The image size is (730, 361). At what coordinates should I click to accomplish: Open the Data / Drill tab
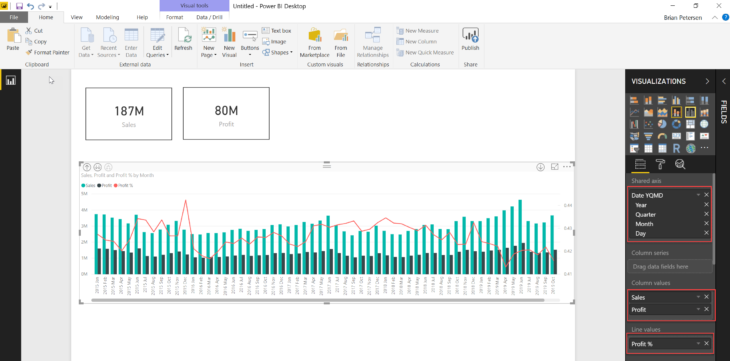click(210, 17)
